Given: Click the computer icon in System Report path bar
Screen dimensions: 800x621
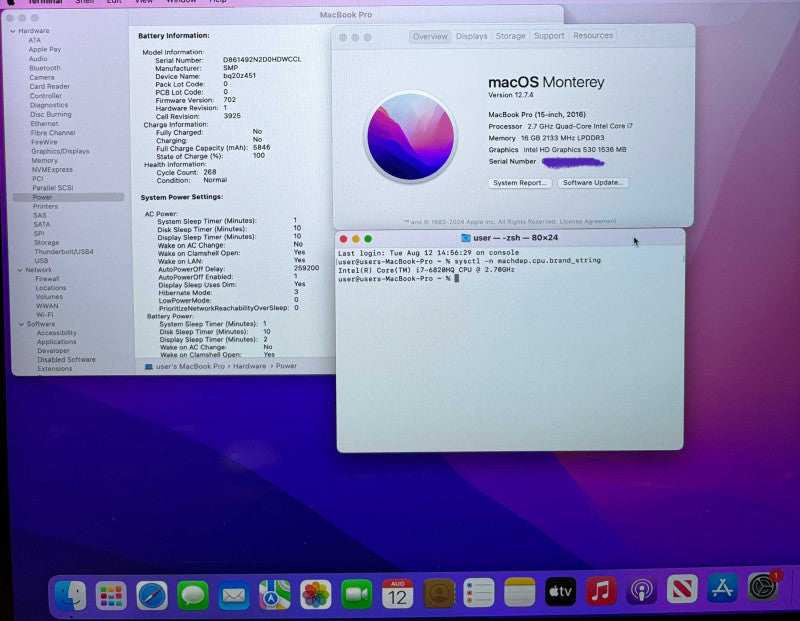Looking at the screenshot, I should click(148, 366).
